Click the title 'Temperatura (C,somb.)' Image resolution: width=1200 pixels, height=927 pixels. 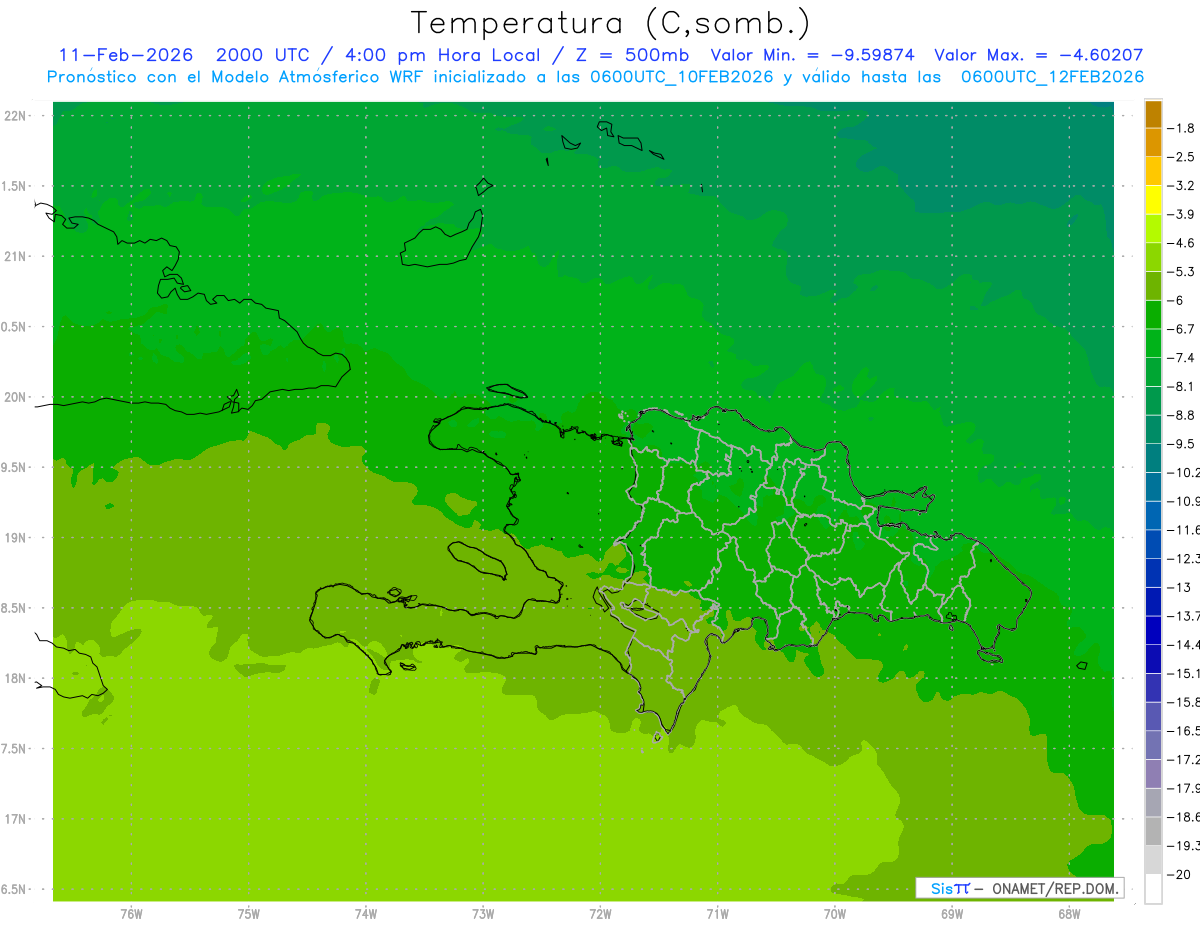coord(611,23)
